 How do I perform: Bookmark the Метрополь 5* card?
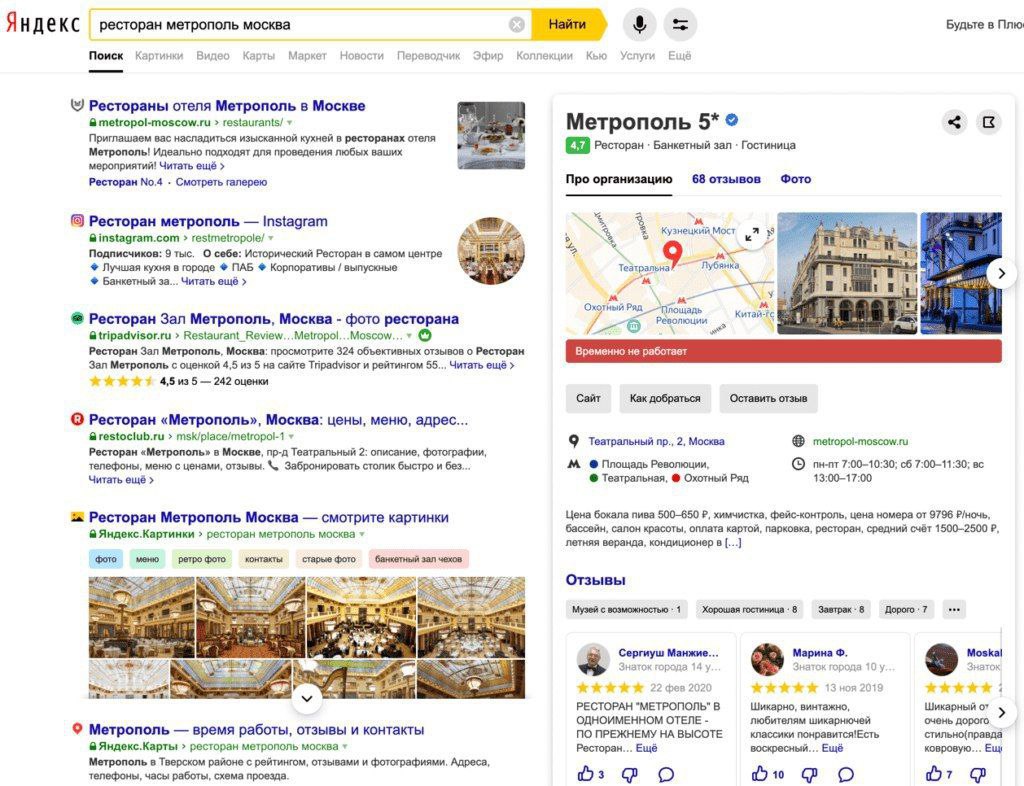pyautogui.click(x=989, y=121)
